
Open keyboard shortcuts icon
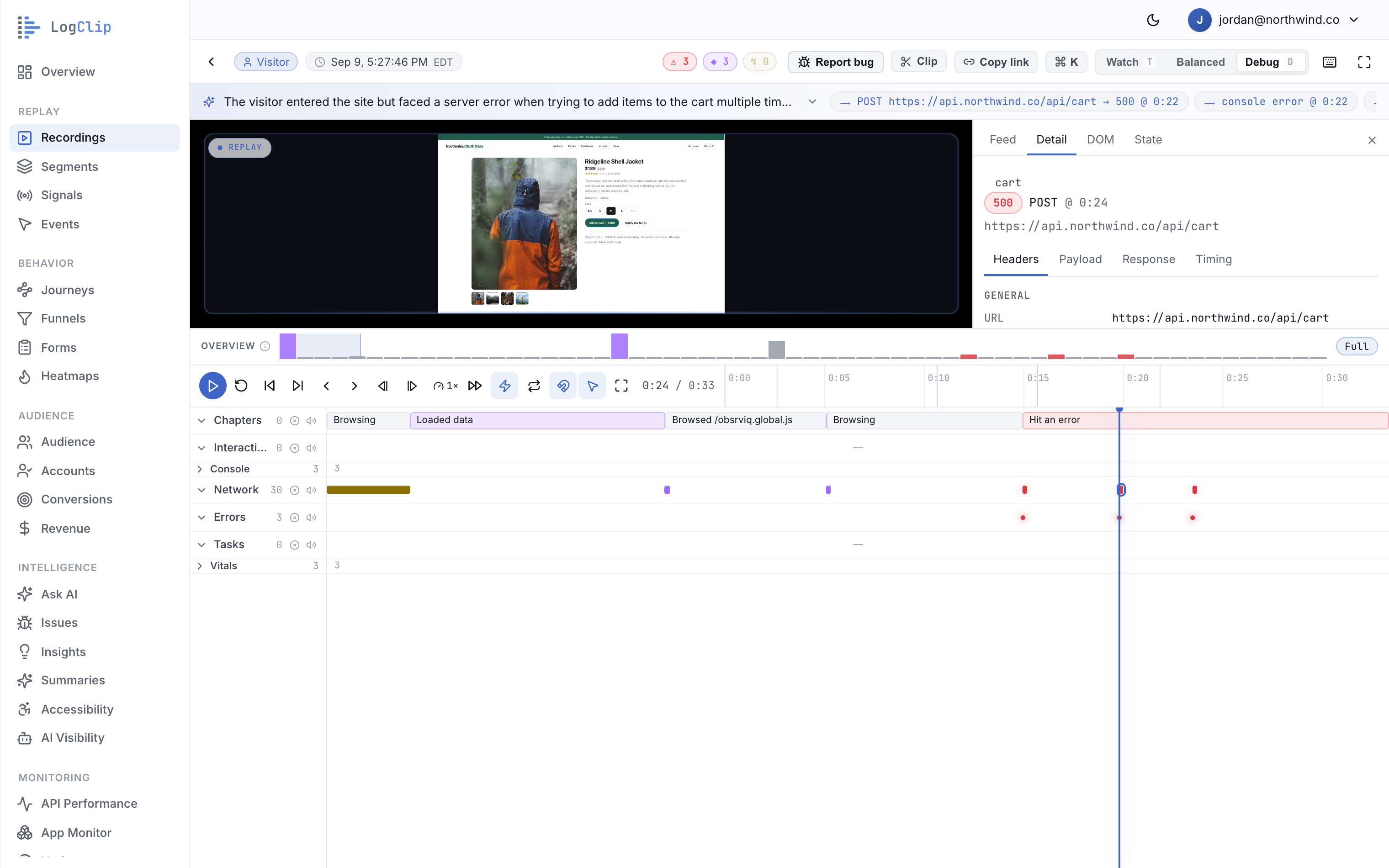pos(1329,62)
